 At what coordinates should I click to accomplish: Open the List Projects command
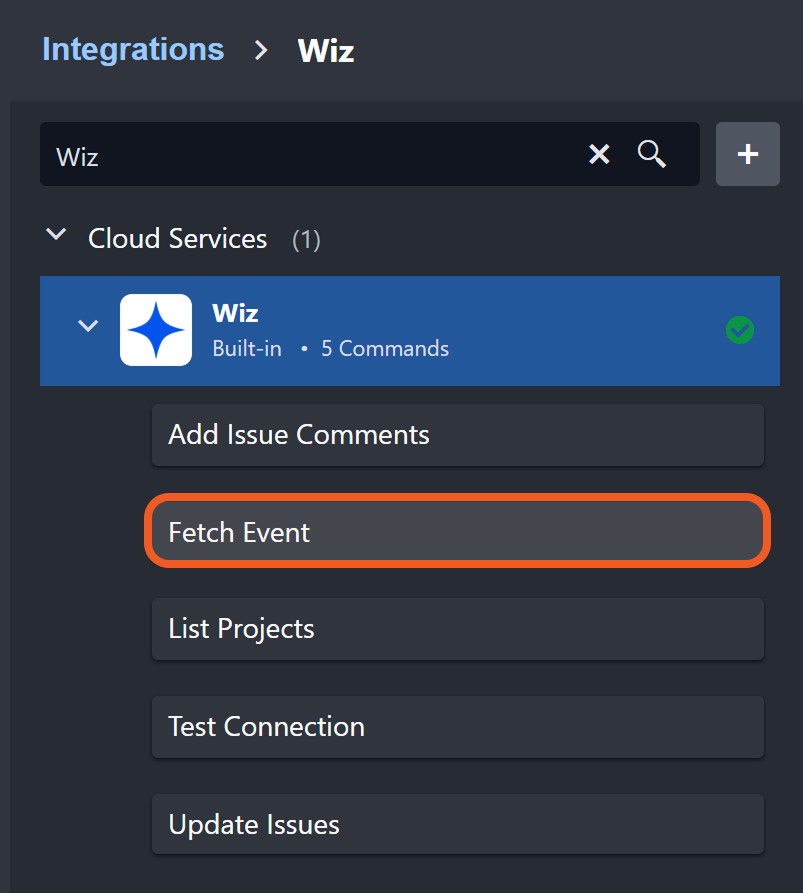tap(457, 629)
